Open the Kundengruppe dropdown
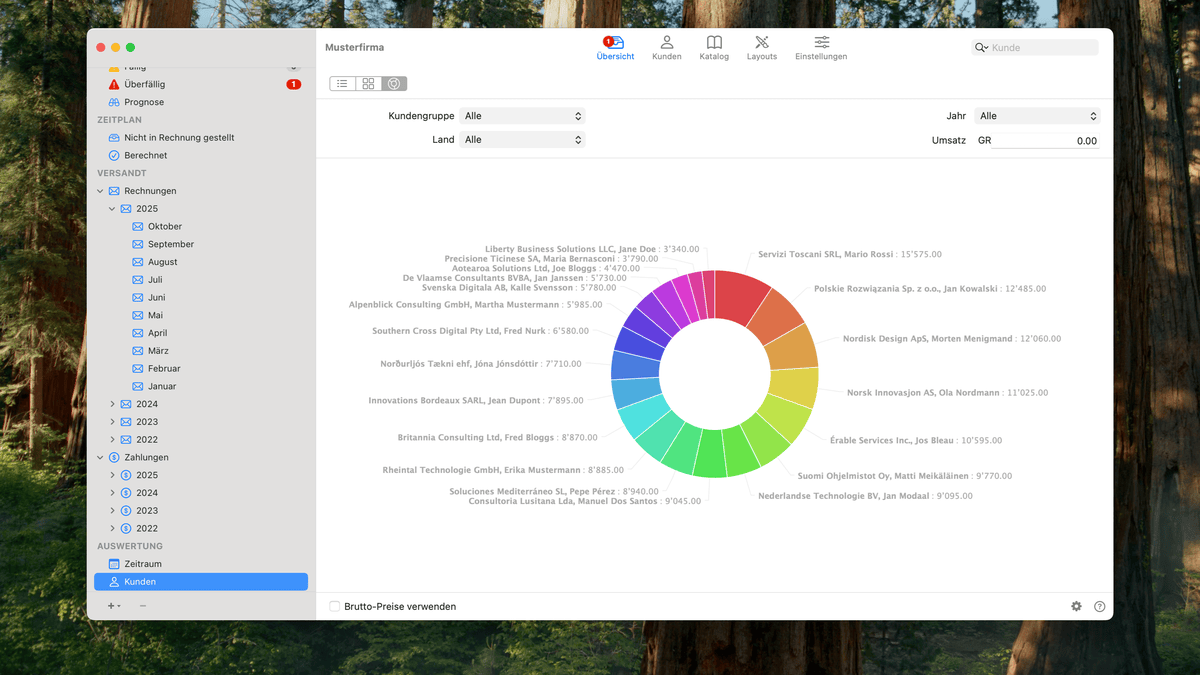The image size is (1200, 675). [522, 116]
